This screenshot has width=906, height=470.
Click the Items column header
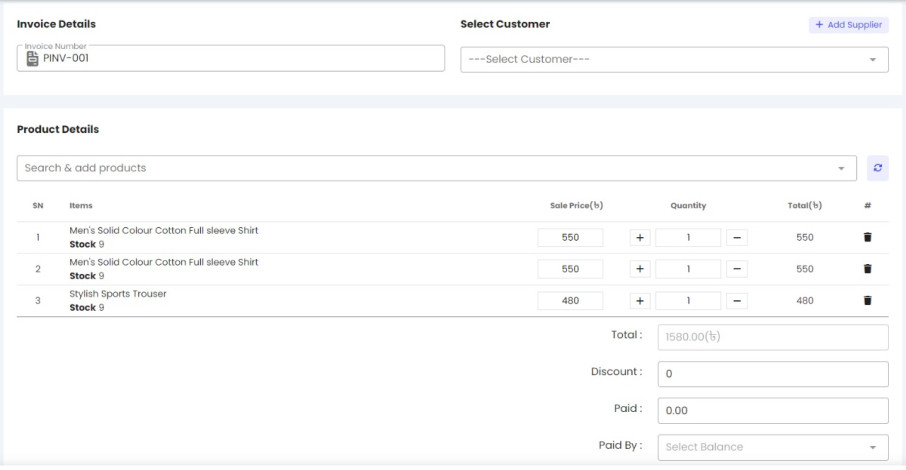pos(81,205)
